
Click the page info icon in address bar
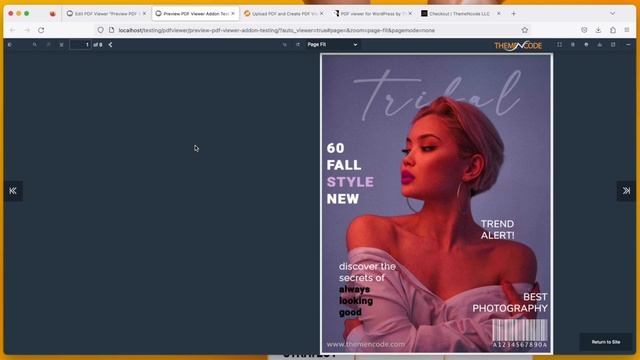click(111, 30)
